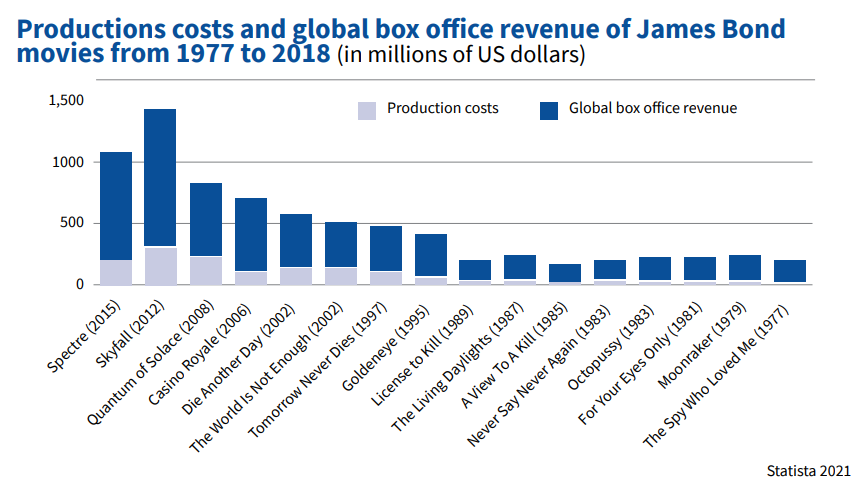
Task: Click the Spectre (2015) revenue bar
Action: pos(116,206)
